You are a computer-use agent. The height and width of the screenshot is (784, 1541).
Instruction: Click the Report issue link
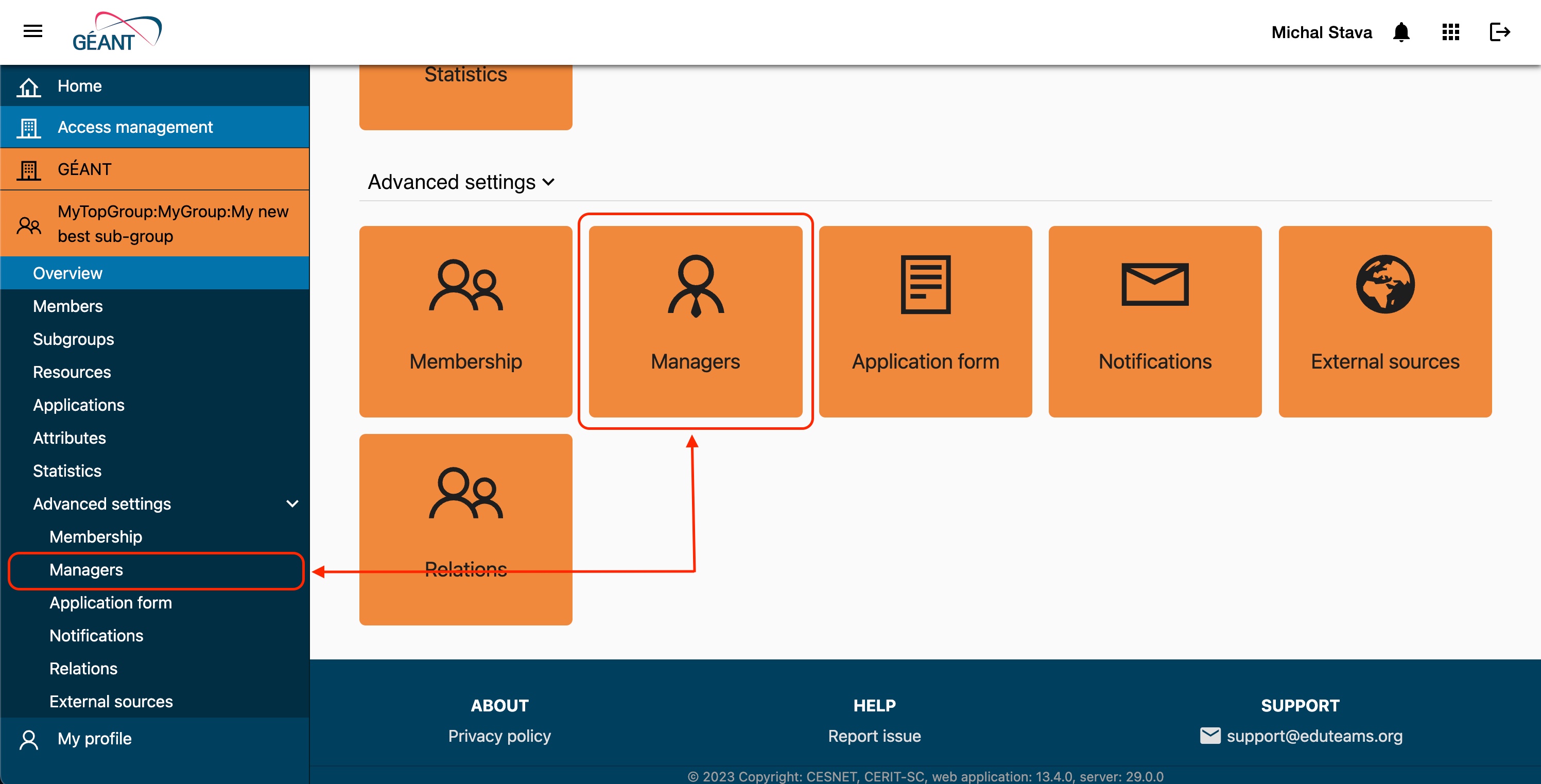874,736
